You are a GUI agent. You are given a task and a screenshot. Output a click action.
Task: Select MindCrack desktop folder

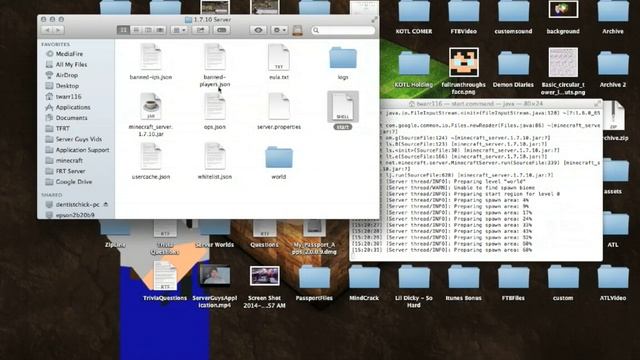click(x=364, y=277)
